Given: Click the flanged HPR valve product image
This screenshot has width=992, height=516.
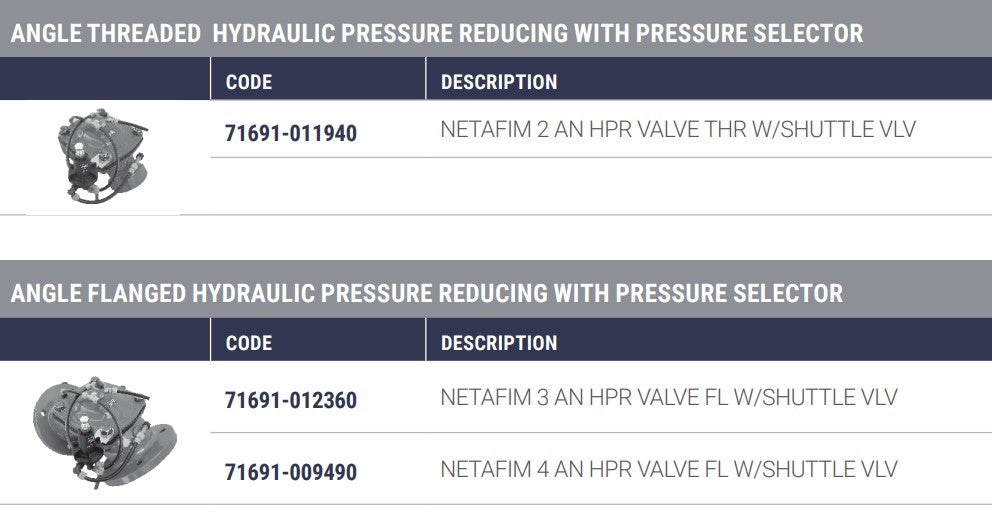Looking at the screenshot, I should pyautogui.click(x=102, y=431).
